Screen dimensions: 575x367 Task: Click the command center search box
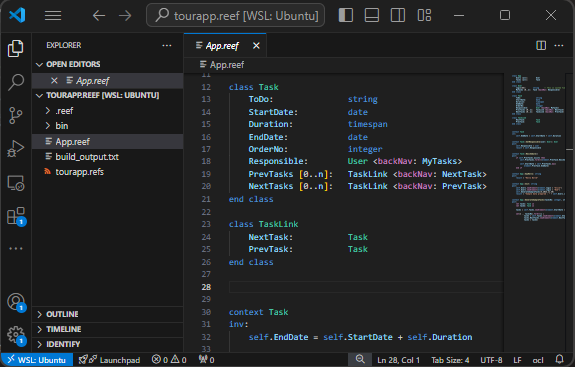click(235, 15)
